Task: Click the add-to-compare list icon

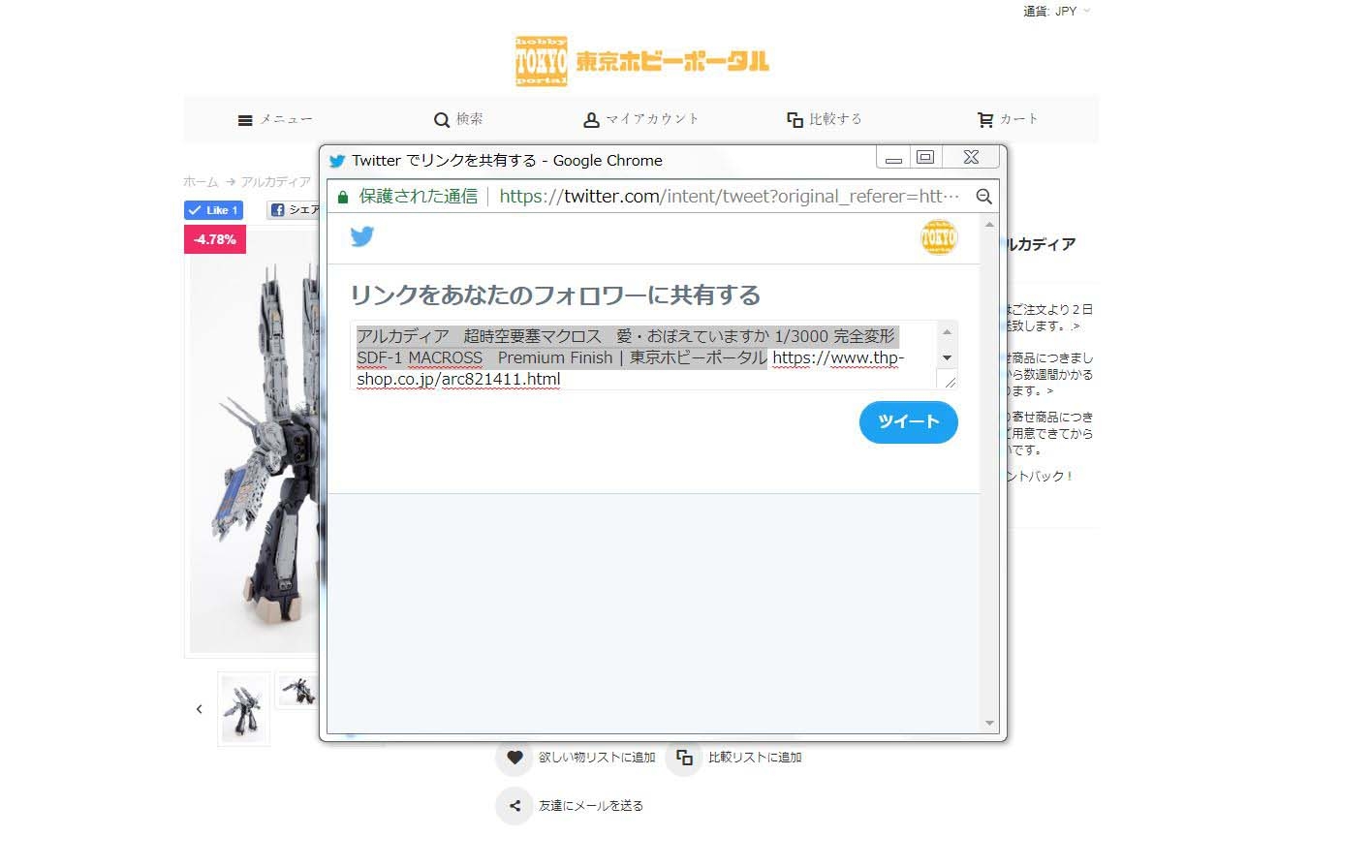Action: 684,758
